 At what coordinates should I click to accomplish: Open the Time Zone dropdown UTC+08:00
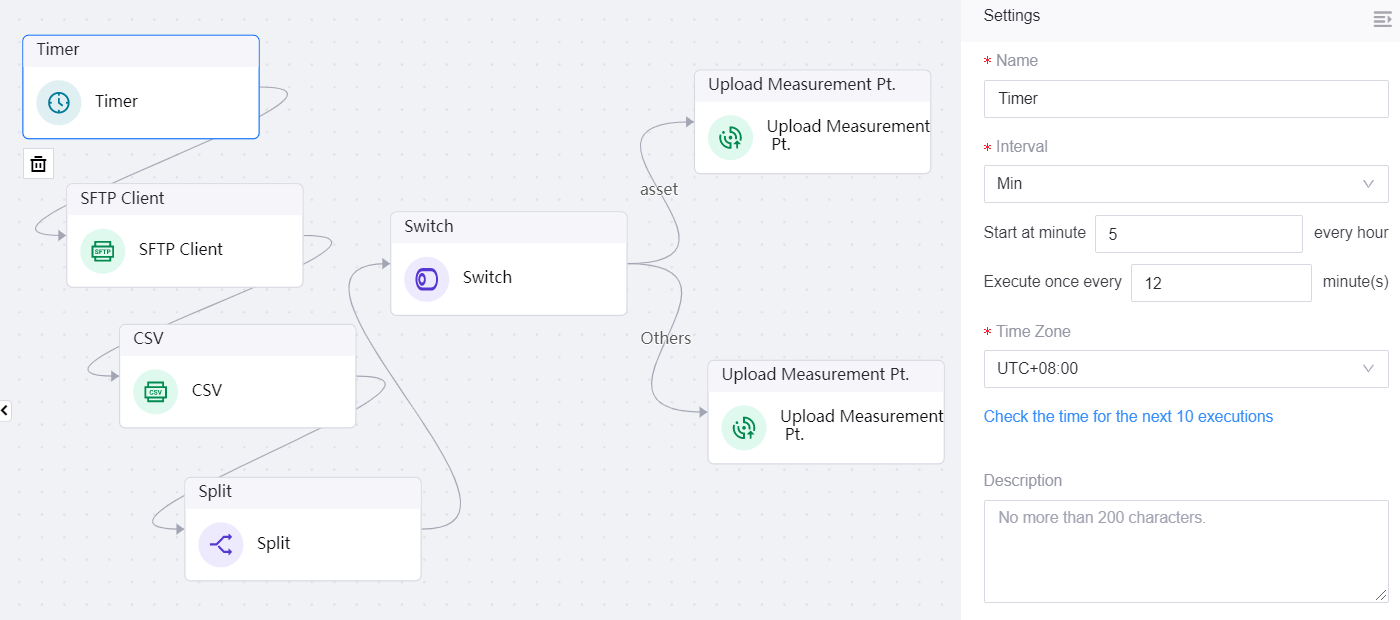(1185, 369)
